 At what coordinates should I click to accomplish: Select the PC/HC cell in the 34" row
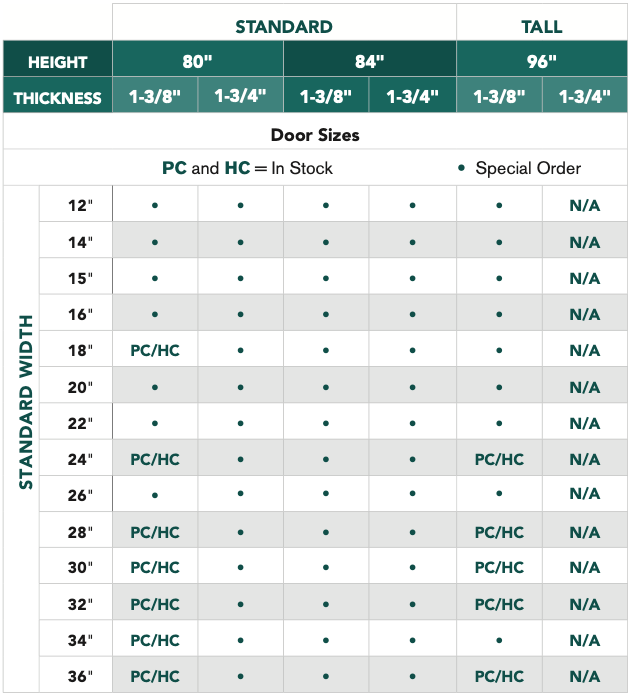point(155,640)
